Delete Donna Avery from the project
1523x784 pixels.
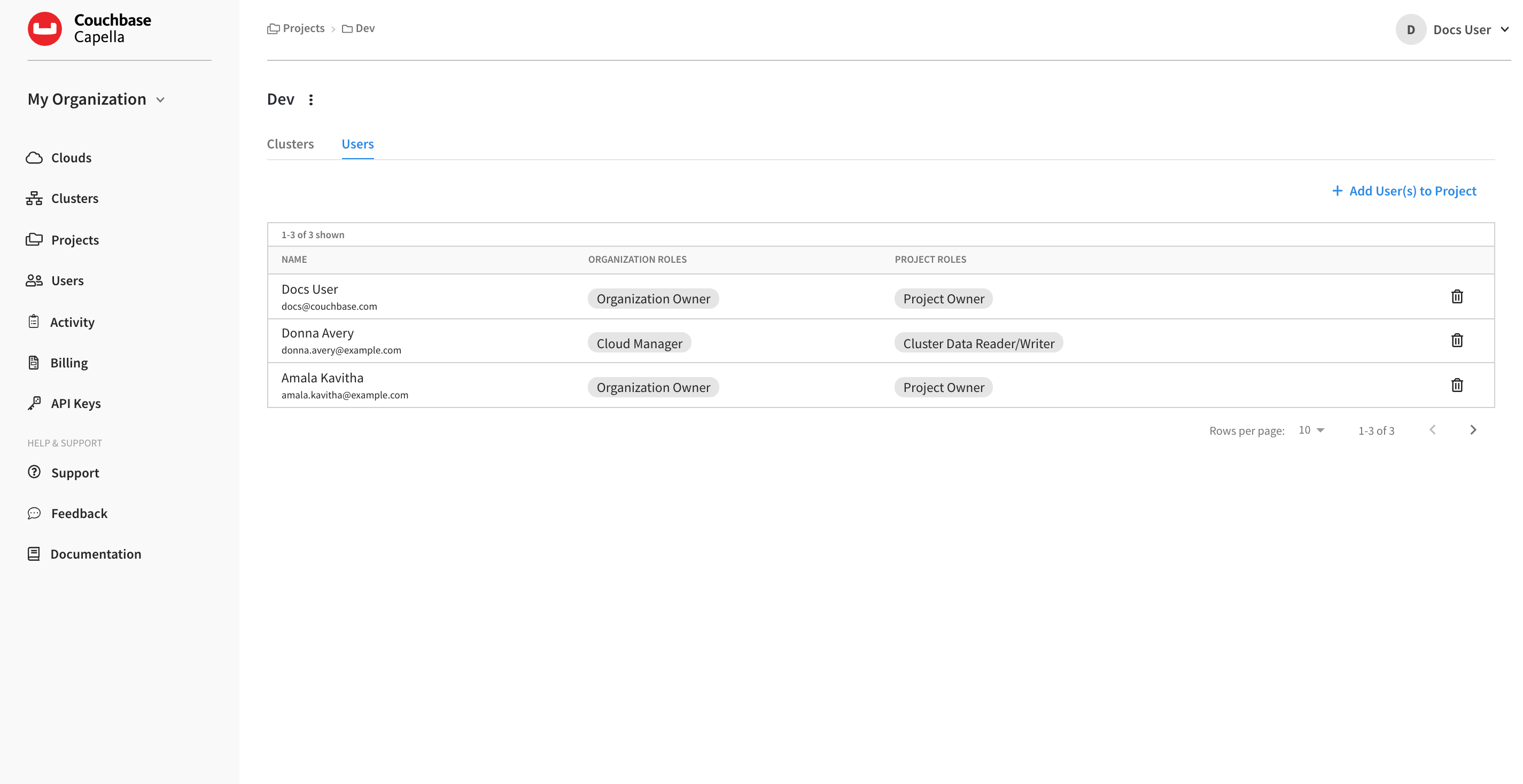(x=1457, y=340)
